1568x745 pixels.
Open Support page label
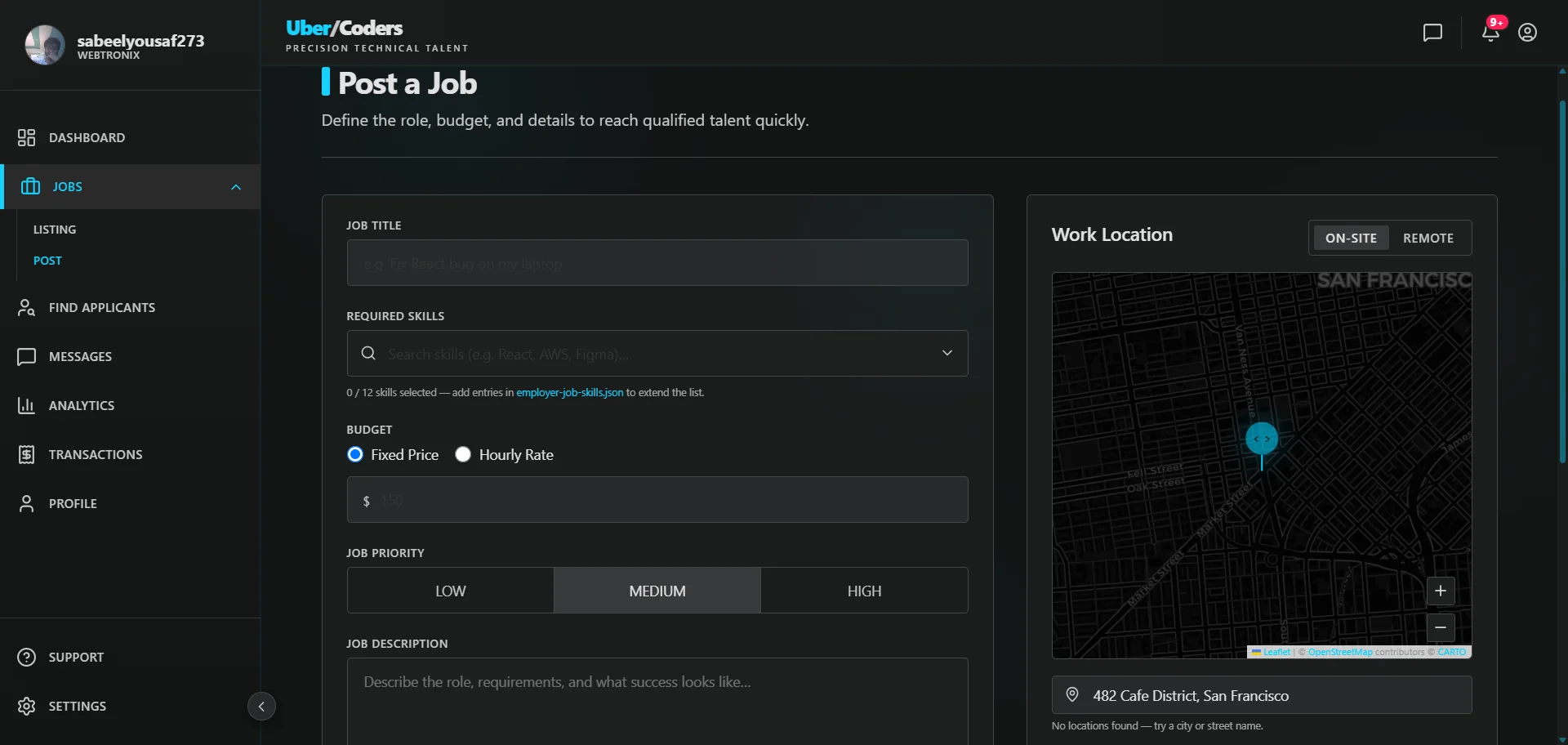[x=76, y=657]
